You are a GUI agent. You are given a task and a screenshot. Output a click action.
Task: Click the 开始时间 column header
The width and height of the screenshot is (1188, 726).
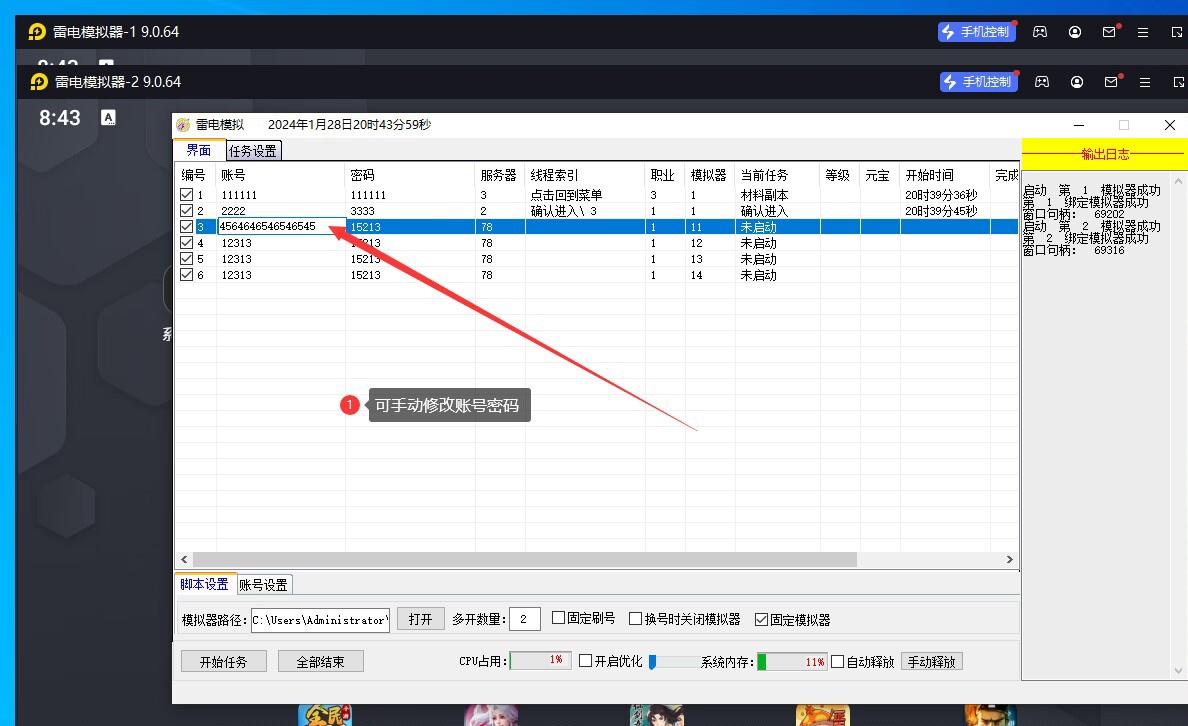click(x=945, y=175)
